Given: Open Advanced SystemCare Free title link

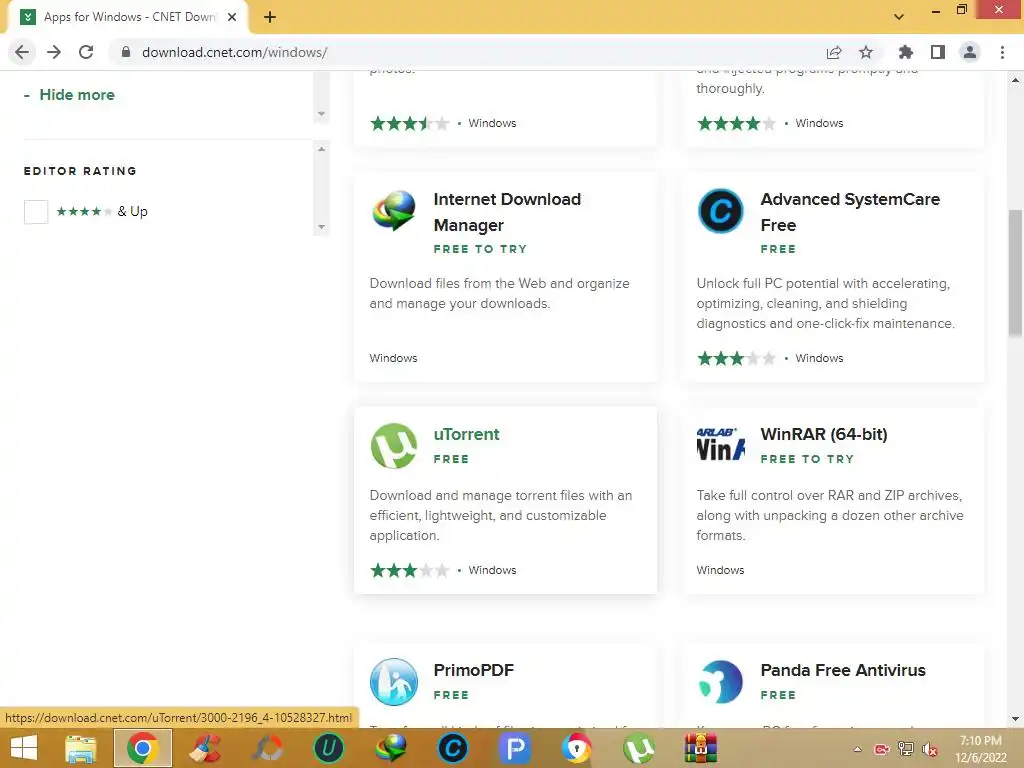Looking at the screenshot, I should [x=850, y=212].
